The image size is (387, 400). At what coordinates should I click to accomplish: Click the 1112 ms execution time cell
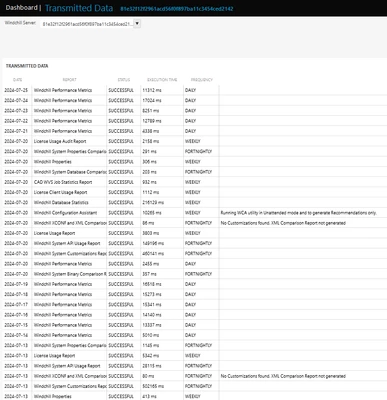[151, 192]
